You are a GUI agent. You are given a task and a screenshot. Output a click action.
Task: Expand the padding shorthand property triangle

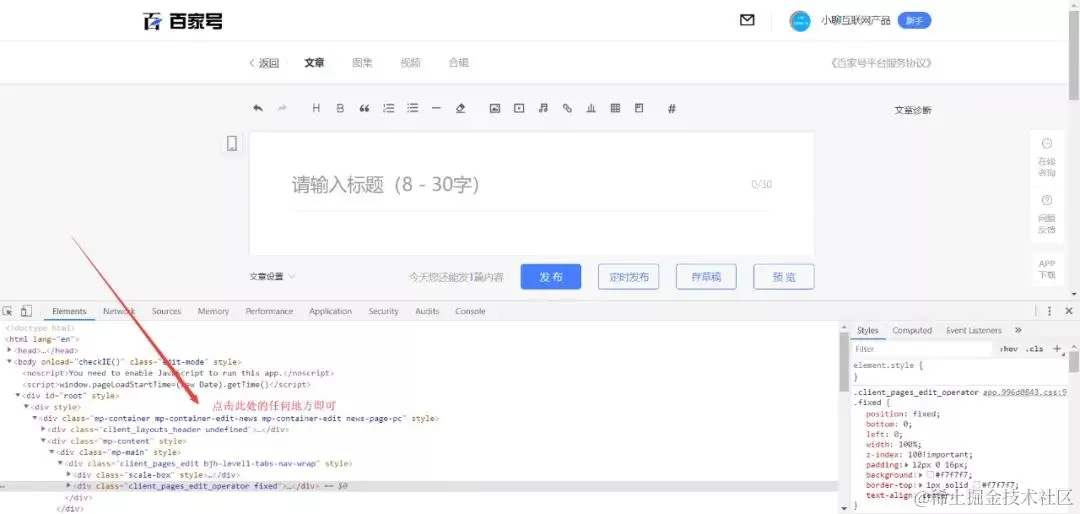click(906, 465)
